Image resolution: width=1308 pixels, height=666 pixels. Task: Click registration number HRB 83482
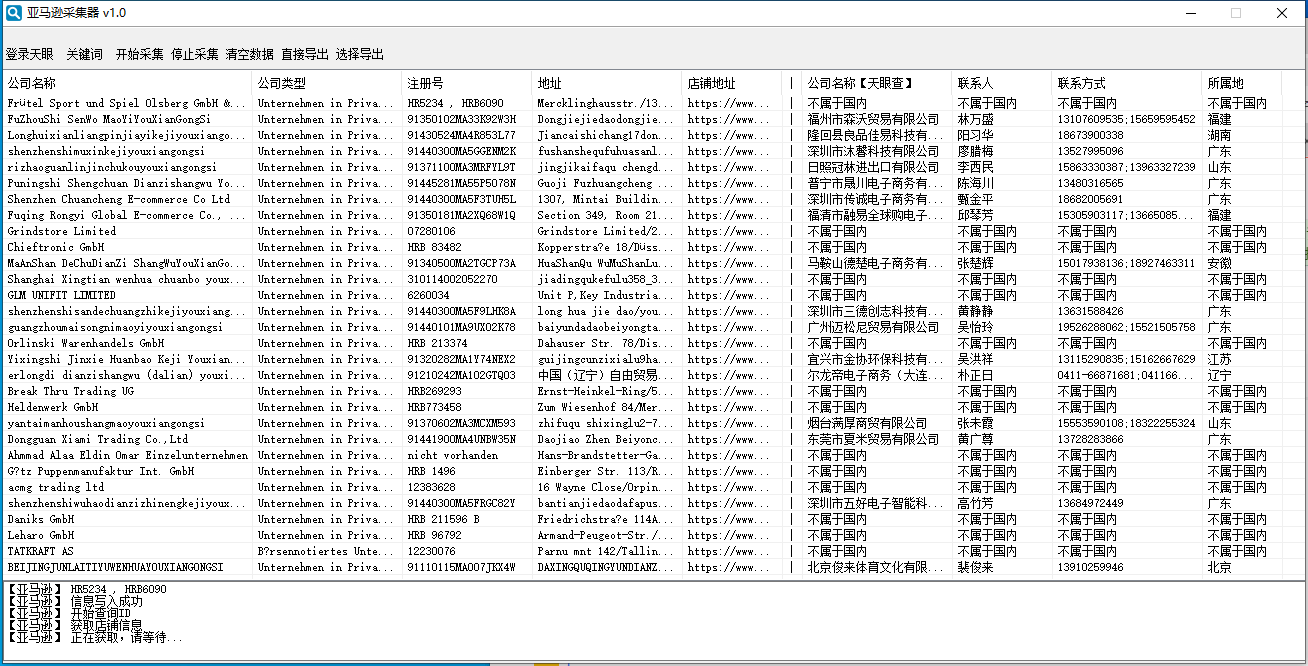pyautogui.click(x=434, y=247)
